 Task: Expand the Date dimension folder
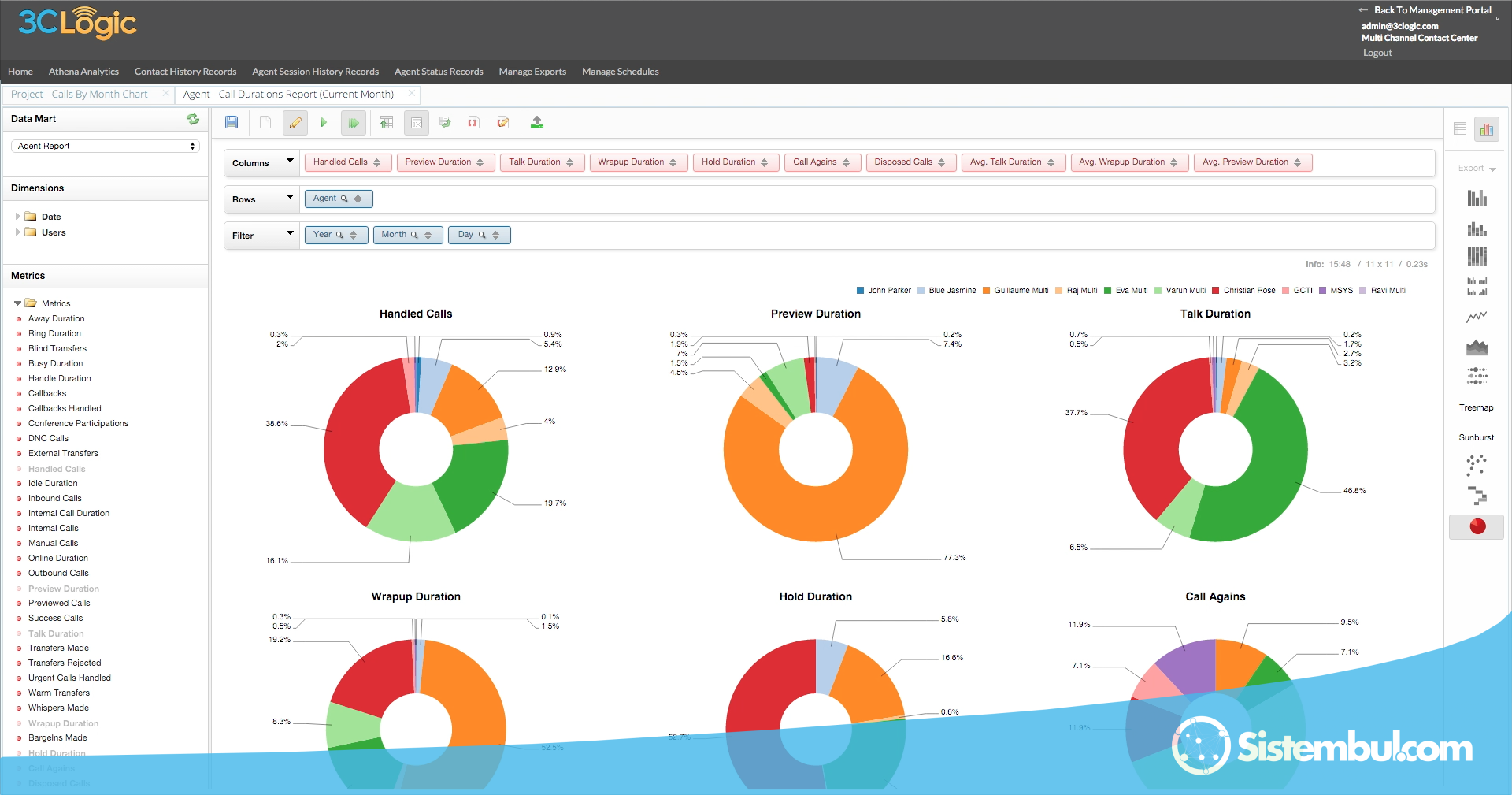point(18,216)
